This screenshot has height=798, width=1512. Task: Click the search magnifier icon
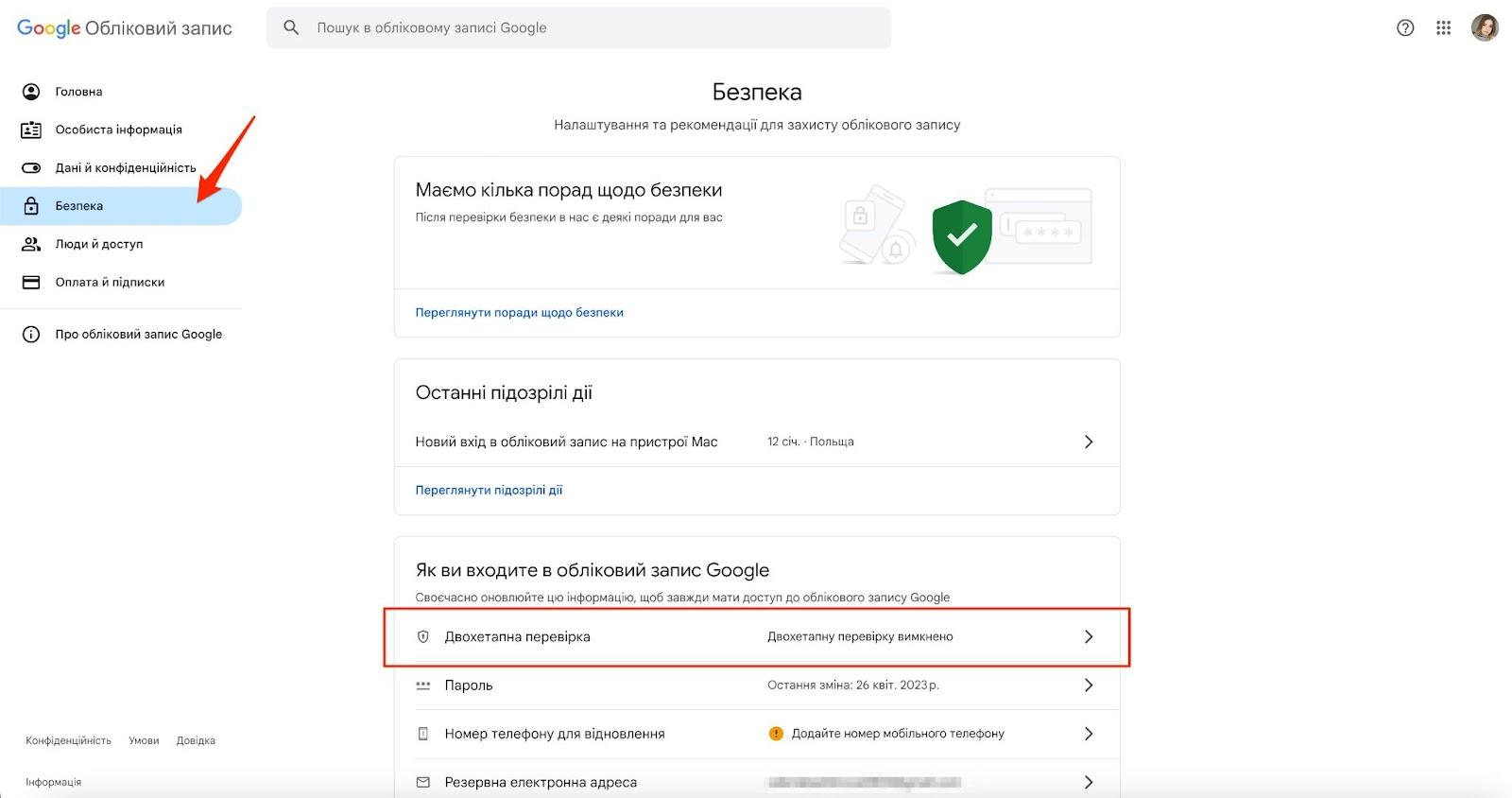[x=291, y=27]
